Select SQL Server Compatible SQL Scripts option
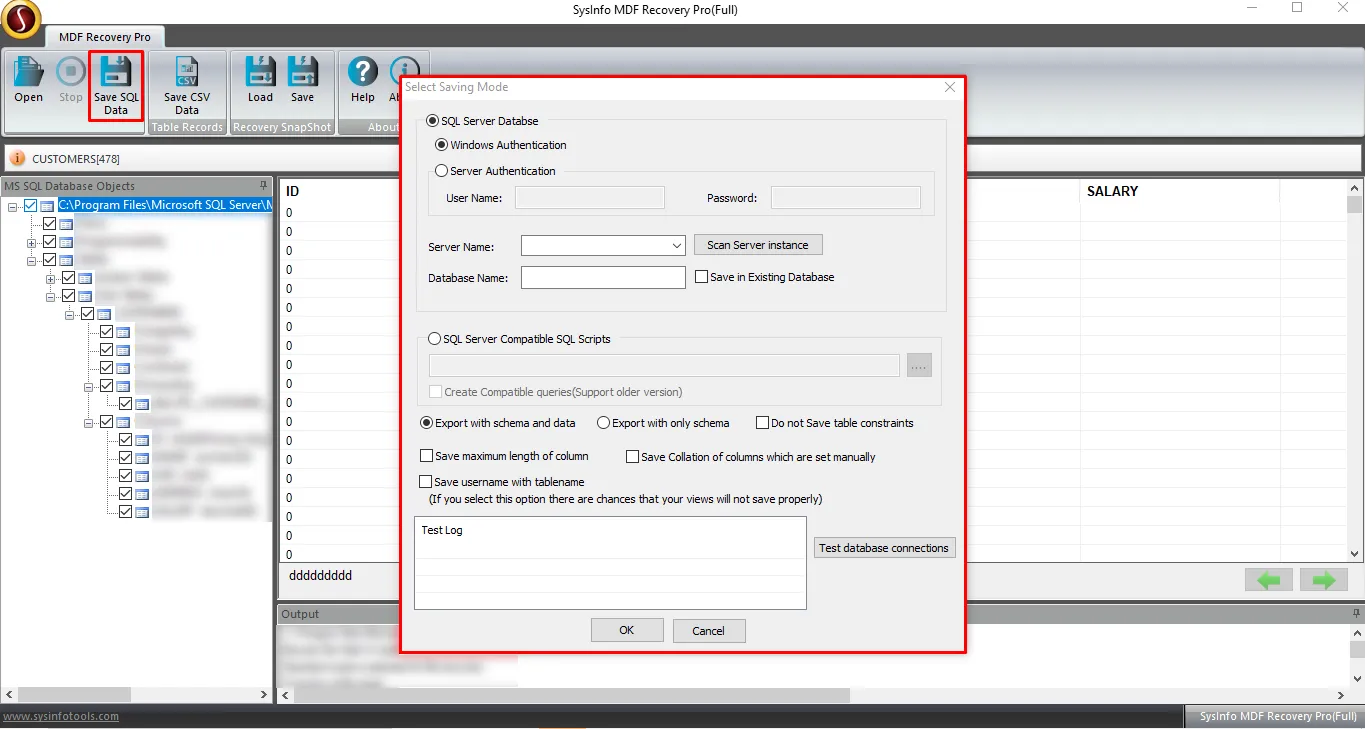Screen dimensions: 1365x729 click(x=434, y=339)
